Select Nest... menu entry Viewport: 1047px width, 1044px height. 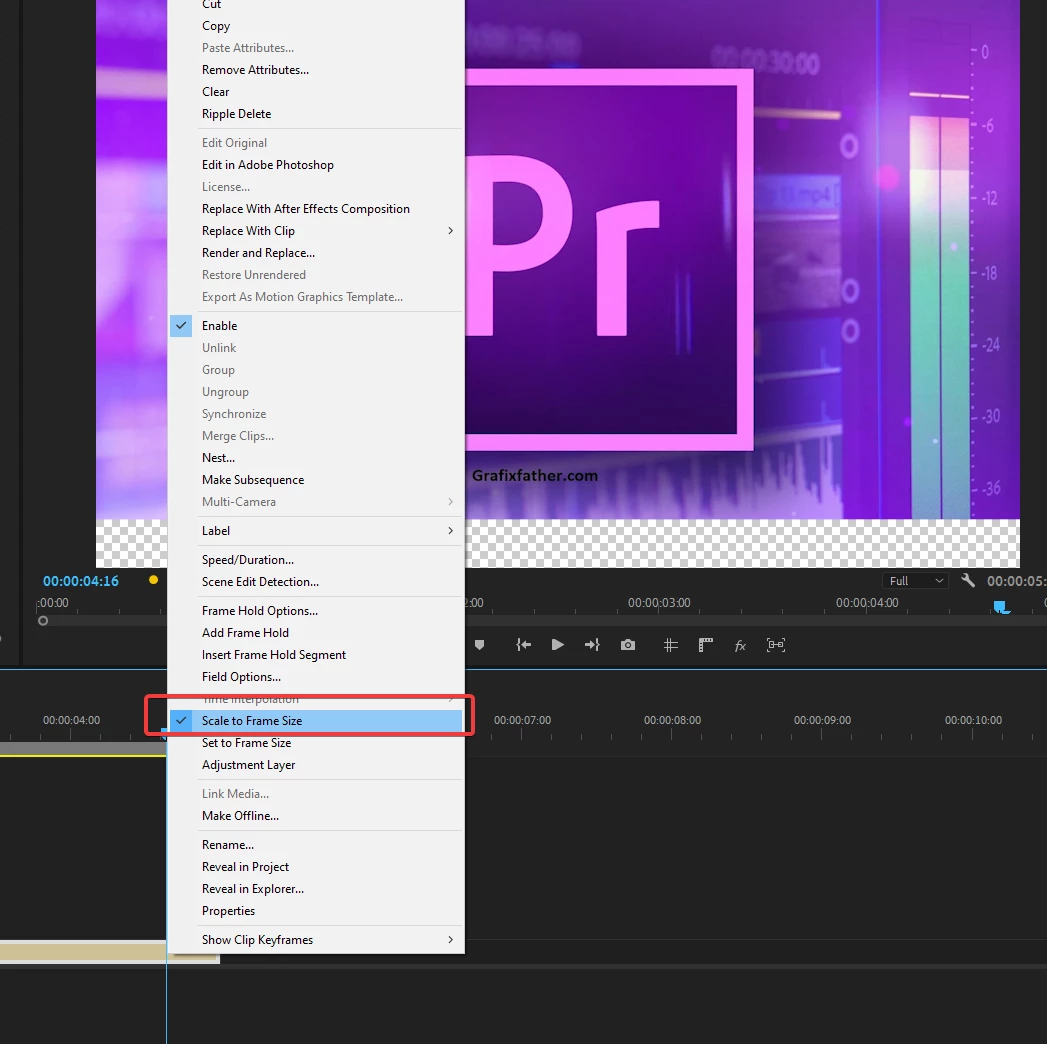316,458
